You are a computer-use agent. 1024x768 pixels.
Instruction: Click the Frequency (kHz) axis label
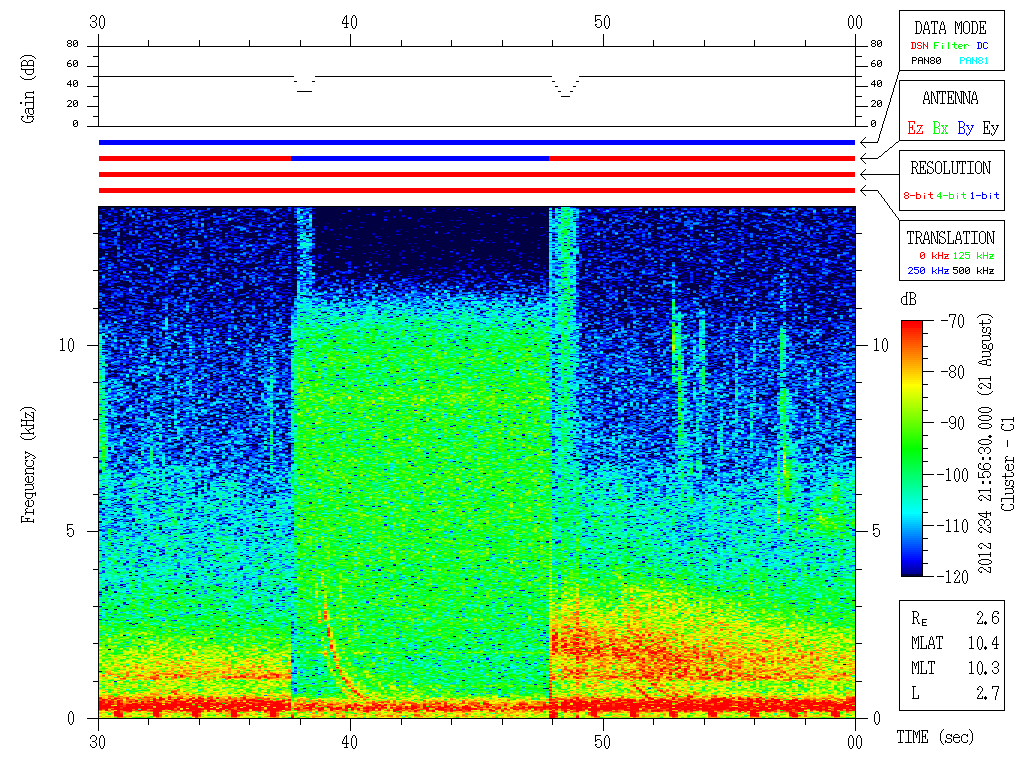[x=27, y=465]
